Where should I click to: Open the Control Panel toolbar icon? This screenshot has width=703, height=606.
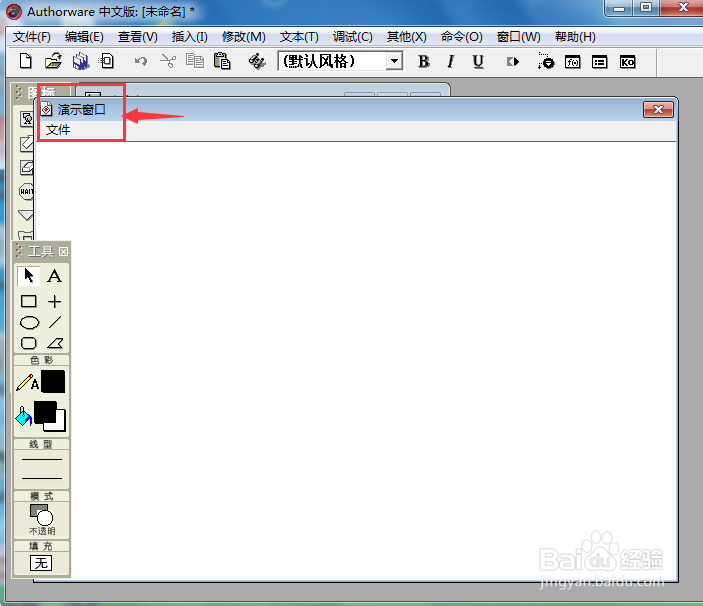click(x=546, y=61)
